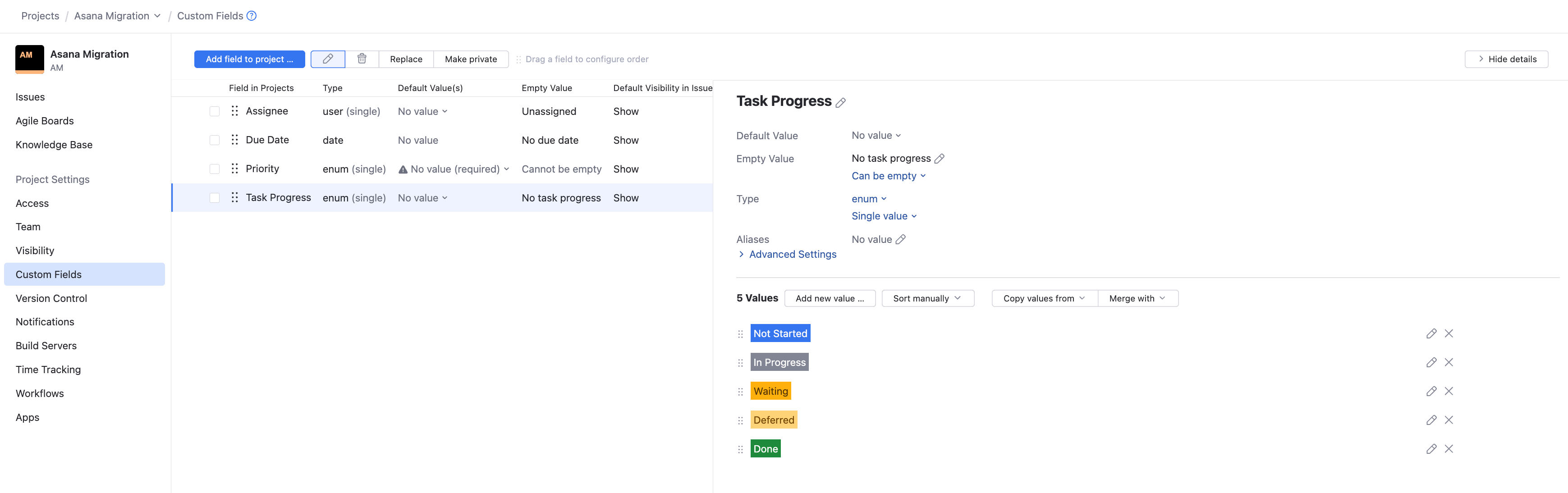This screenshot has width=1568, height=493.
Task: Open the Custom Fields help question mark
Action: tap(252, 15)
